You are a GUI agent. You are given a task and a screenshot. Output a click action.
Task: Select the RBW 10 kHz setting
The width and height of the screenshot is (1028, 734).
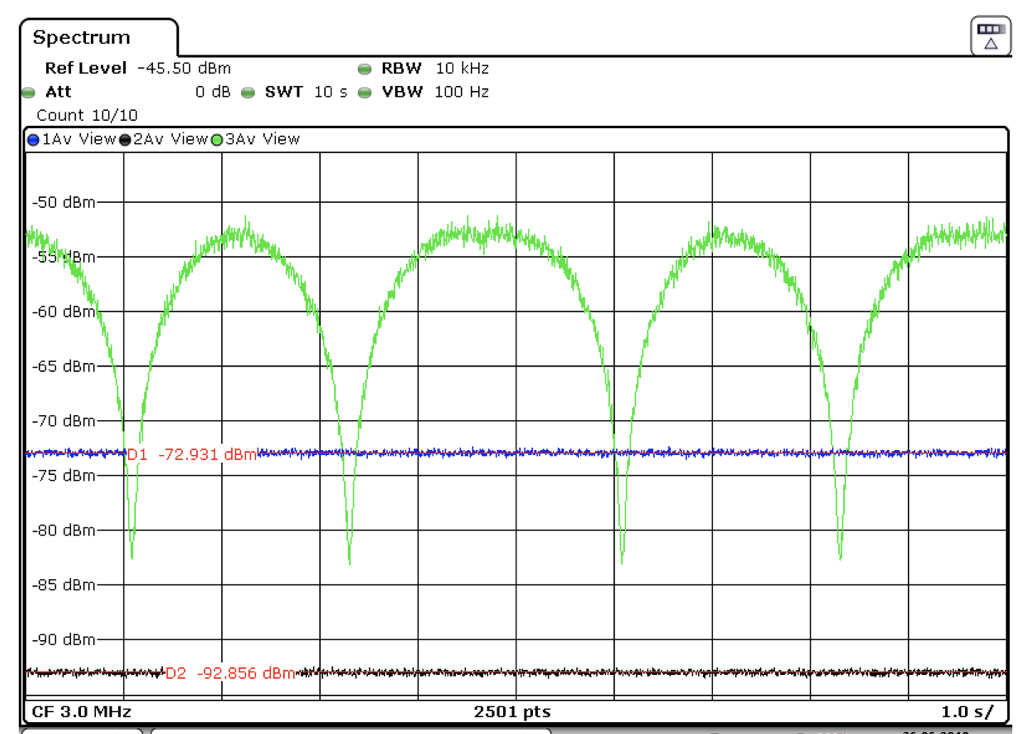coord(435,69)
